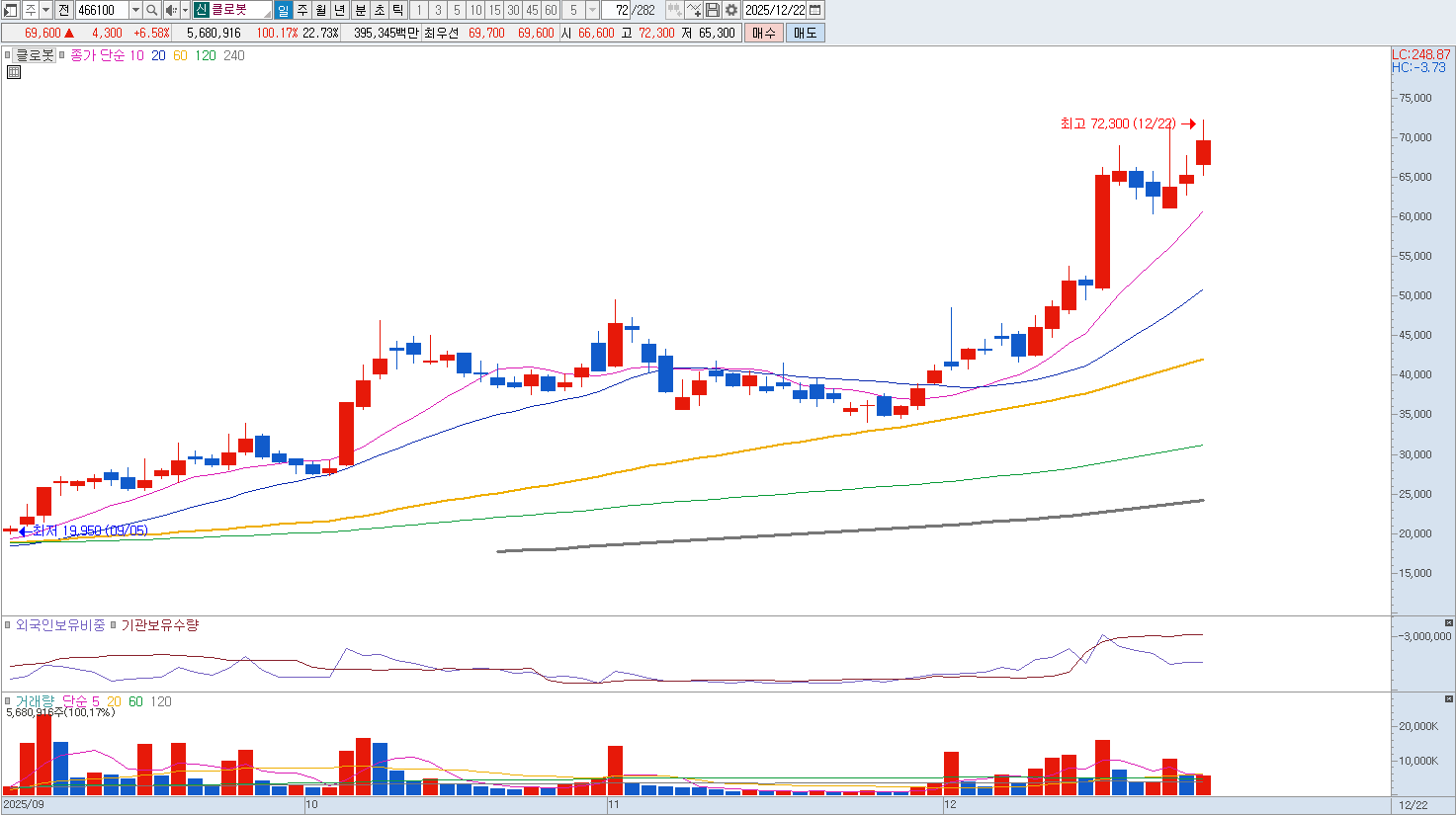Image resolution: width=1456 pixels, height=815 pixels.
Task: Toggle the 기관보유수량 indicator marker
Action: pyautogui.click(x=114, y=625)
